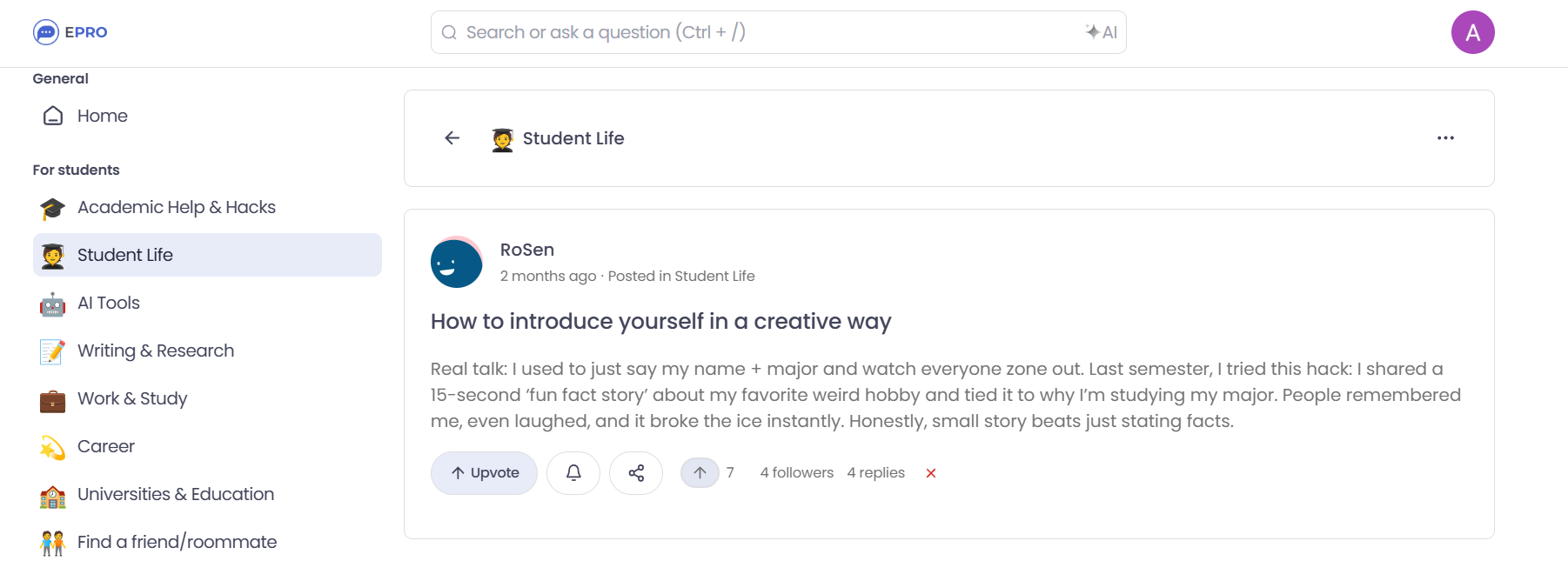Select Universities & Education
Image resolution: width=1568 pixels, height=561 pixels.
point(175,494)
